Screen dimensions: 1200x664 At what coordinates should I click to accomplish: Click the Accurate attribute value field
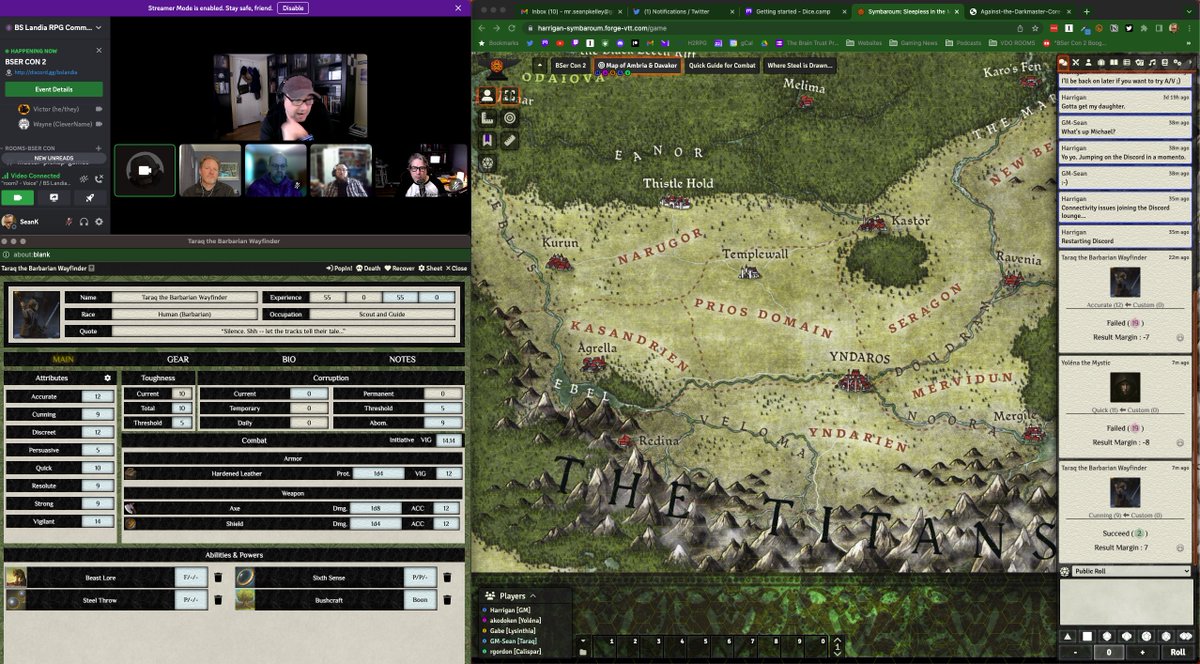click(97, 397)
